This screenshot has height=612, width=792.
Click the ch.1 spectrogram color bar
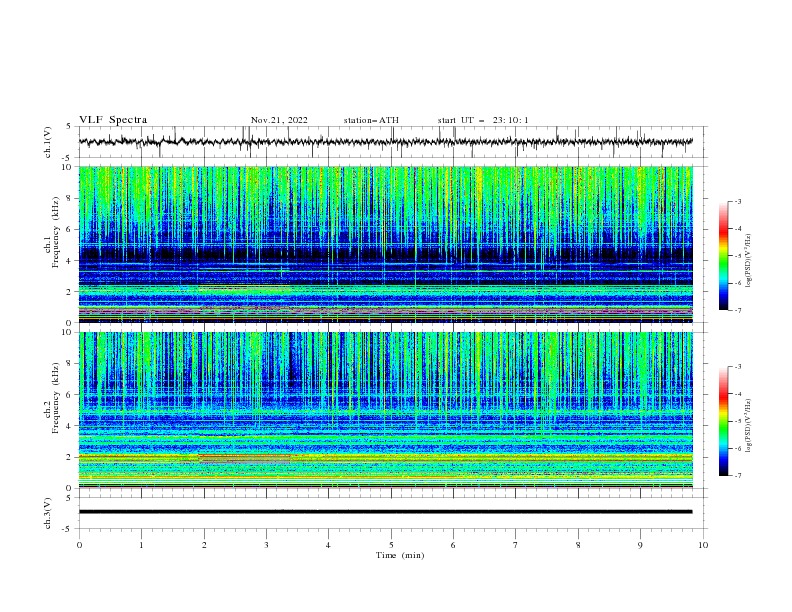coord(723,256)
